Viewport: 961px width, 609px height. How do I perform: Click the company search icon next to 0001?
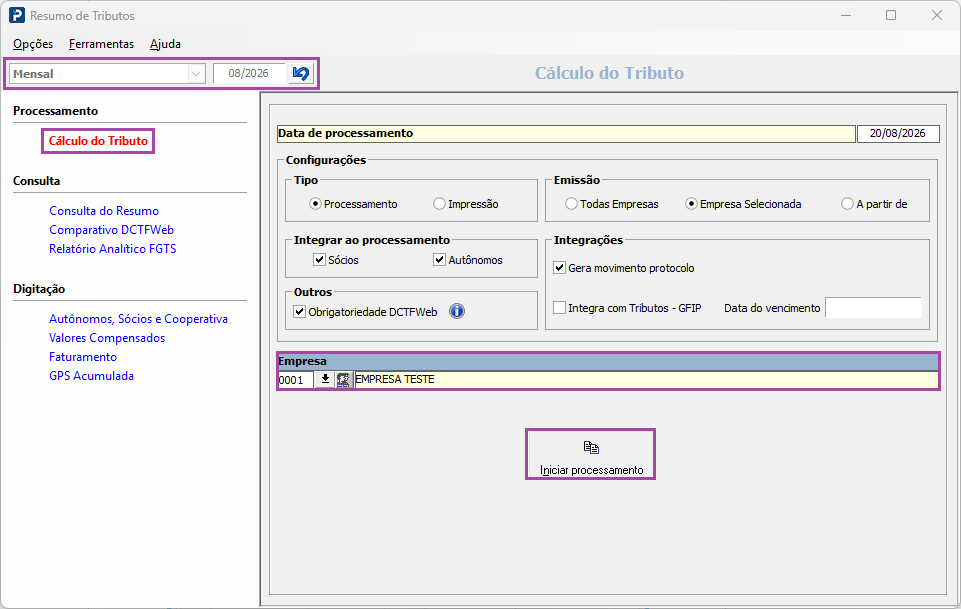coord(343,380)
